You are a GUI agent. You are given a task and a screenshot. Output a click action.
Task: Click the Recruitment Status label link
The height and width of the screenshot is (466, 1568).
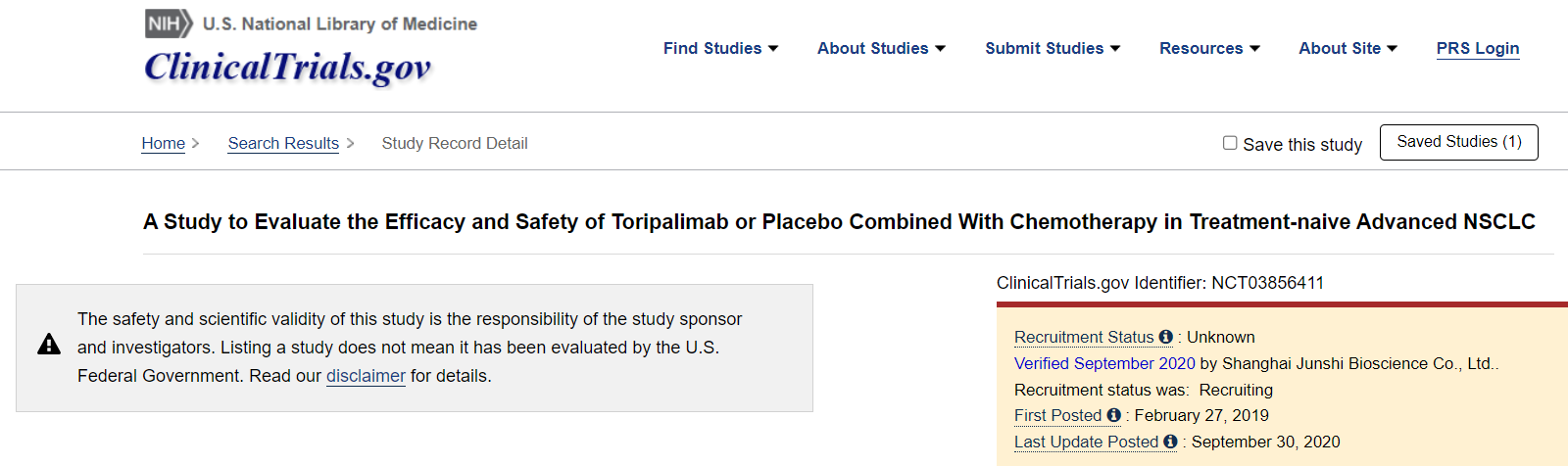[x=1084, y=337]
